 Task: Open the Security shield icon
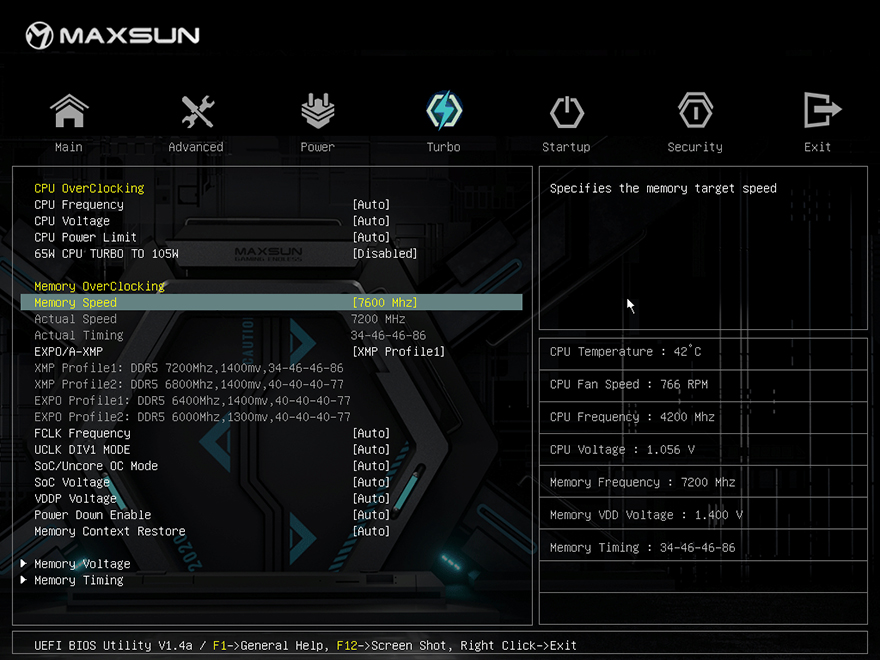pyautogui.click(x=695, y=111)
